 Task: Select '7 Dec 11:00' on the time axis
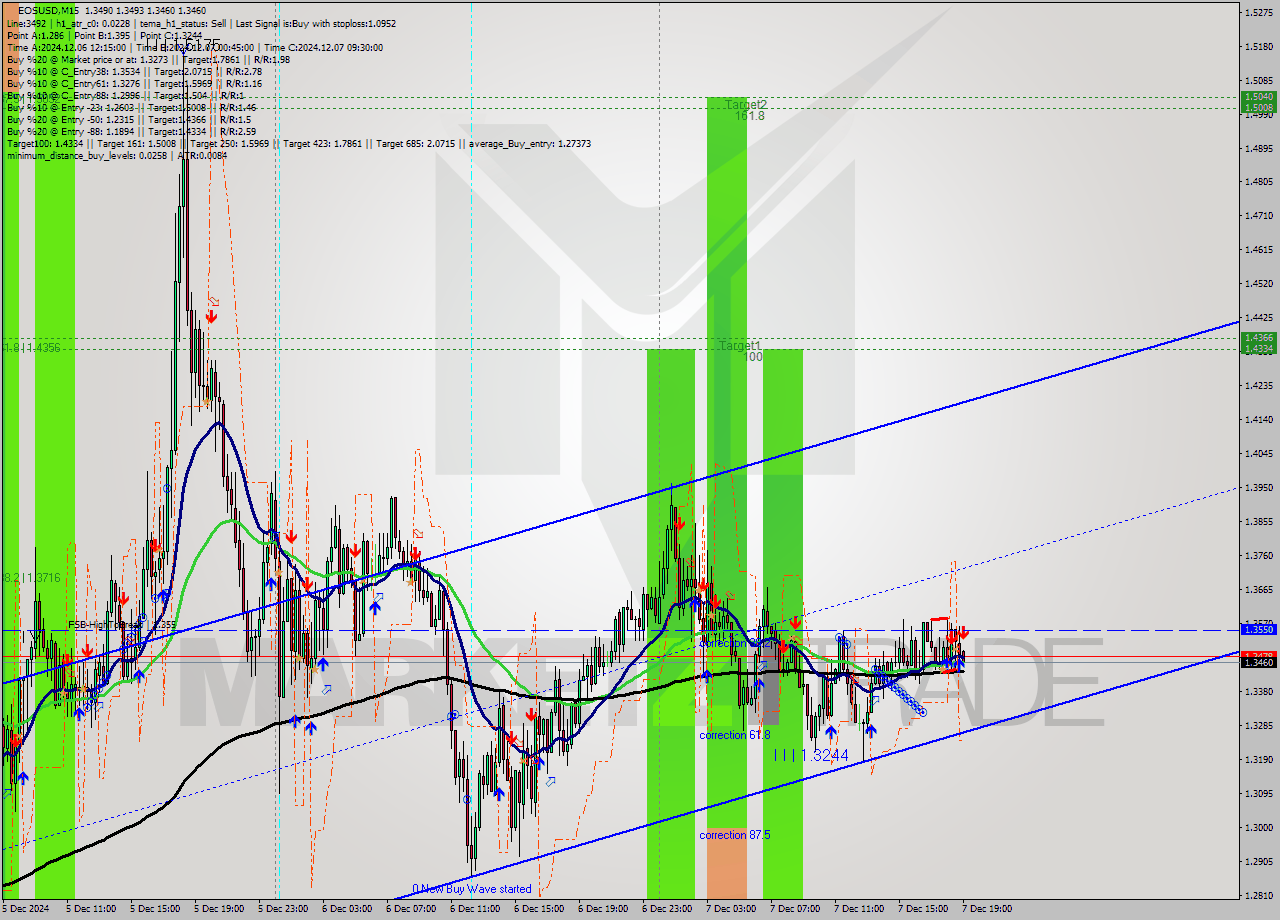859,909
